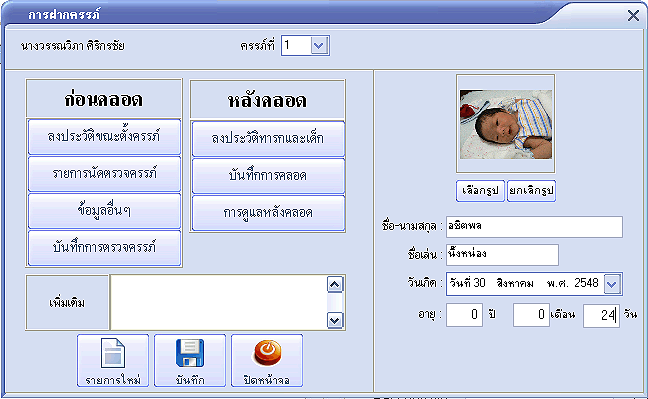Click the baby photo thumbnail

coord(506,124)
